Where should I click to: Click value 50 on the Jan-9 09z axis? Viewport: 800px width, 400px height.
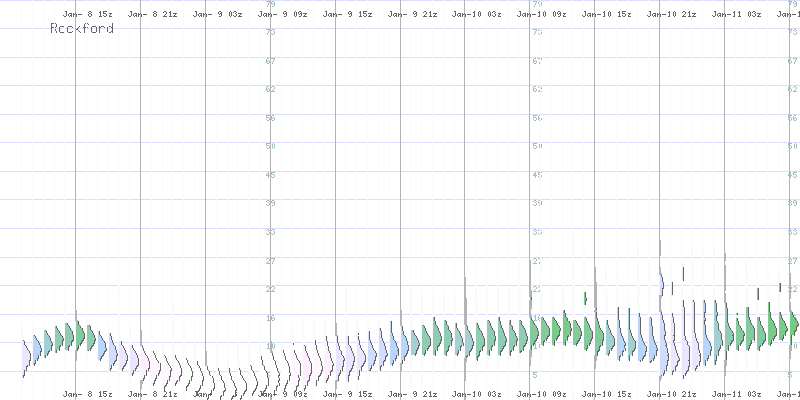click(270, 146)
